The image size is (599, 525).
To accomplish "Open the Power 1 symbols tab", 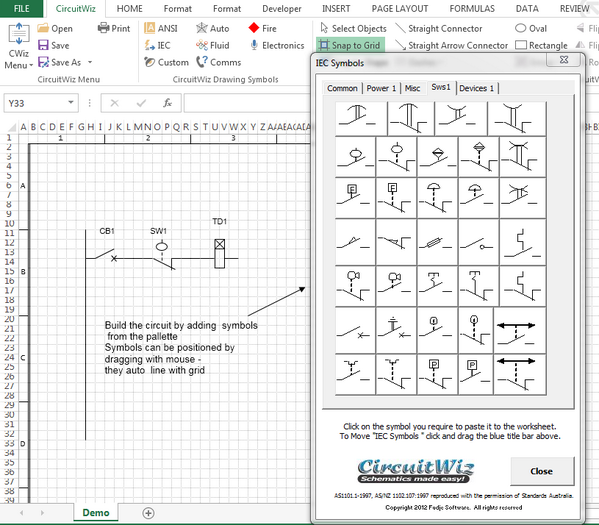I will (381, 88).
